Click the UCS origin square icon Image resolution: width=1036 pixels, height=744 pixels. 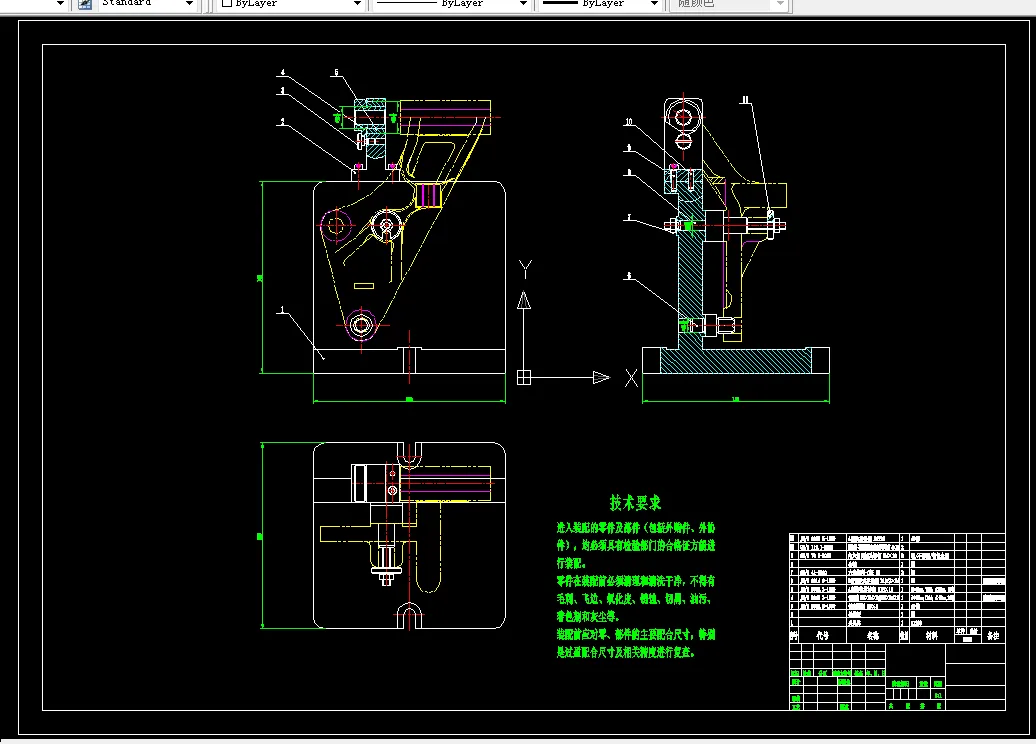click(524, 377)
